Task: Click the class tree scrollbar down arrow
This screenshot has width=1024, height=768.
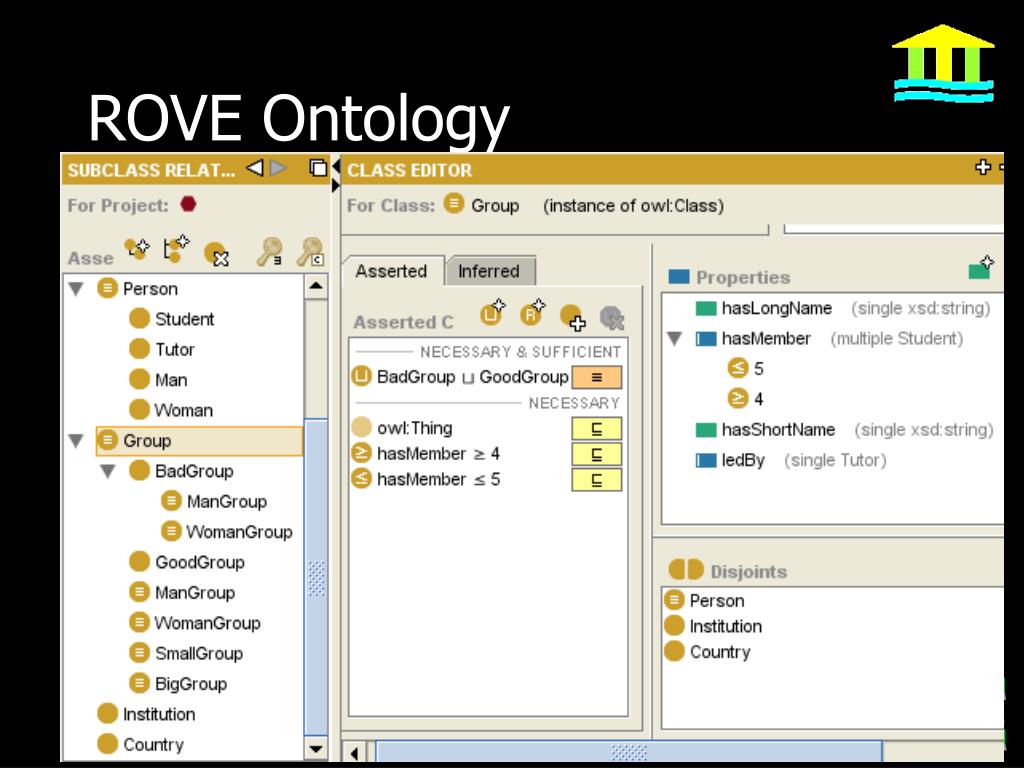Action: click(316, 749)
